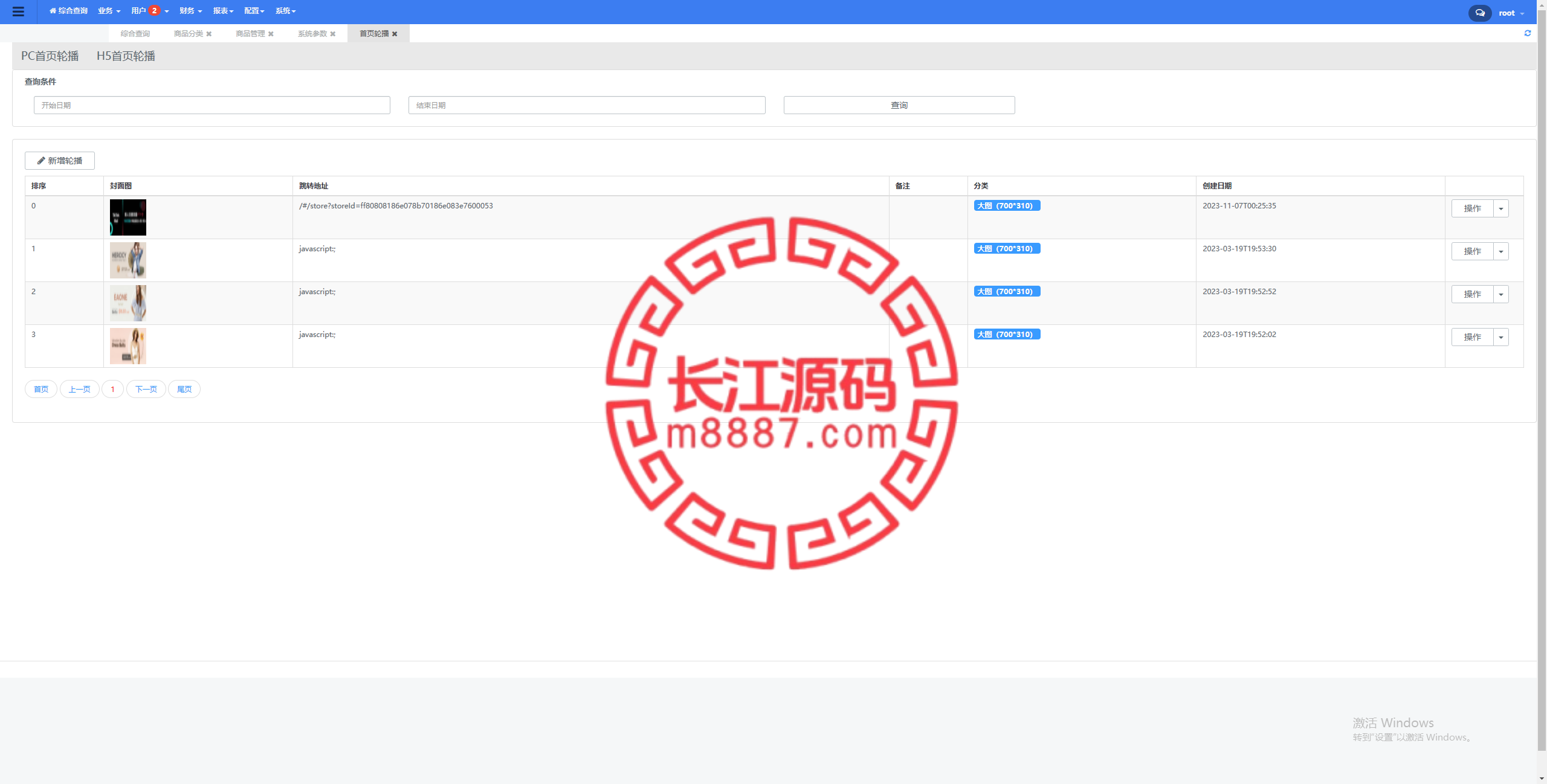1547x784 pixels.
Task: Expand the 报表 dropdown menu
Action: point(223,11)
